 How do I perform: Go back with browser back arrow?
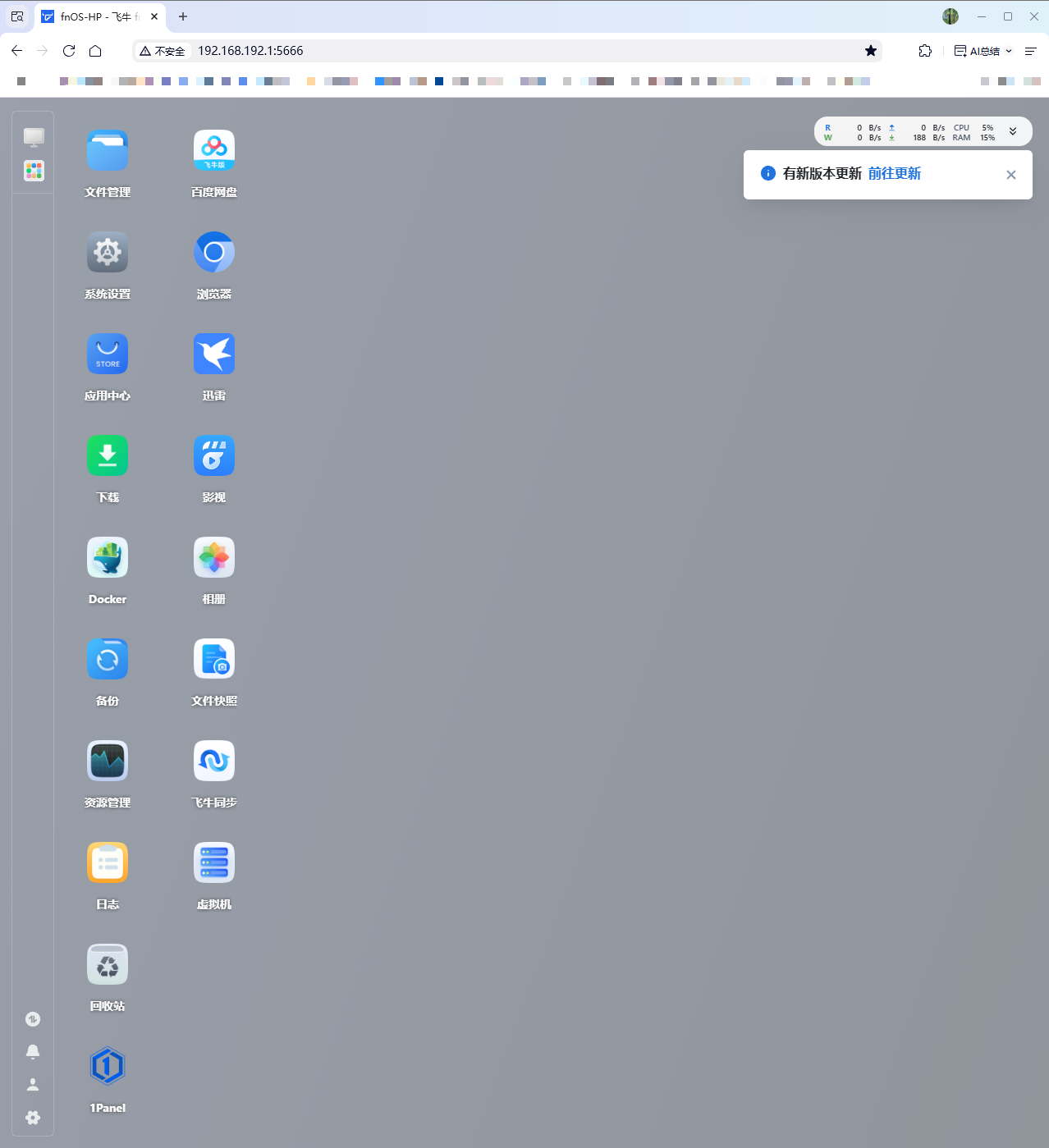[17, 51]
